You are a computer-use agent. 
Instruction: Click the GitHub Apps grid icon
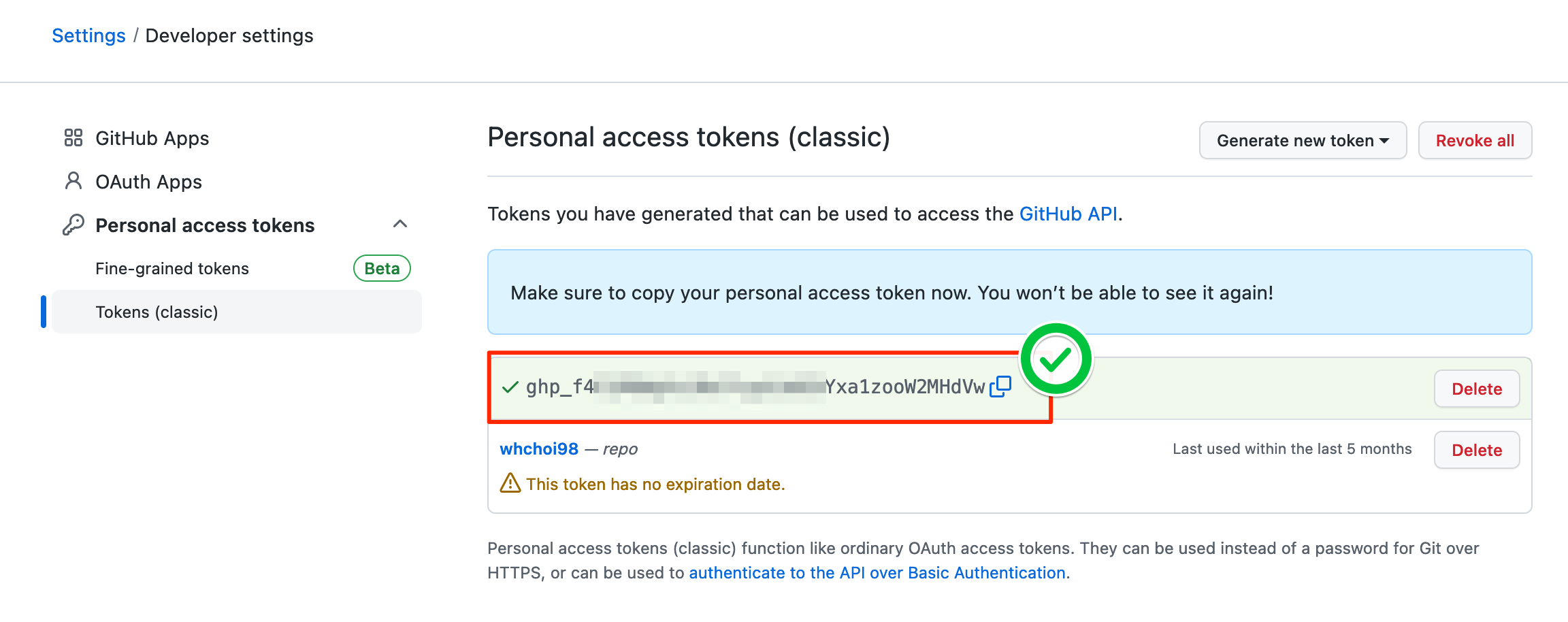(x=73, y=138)
